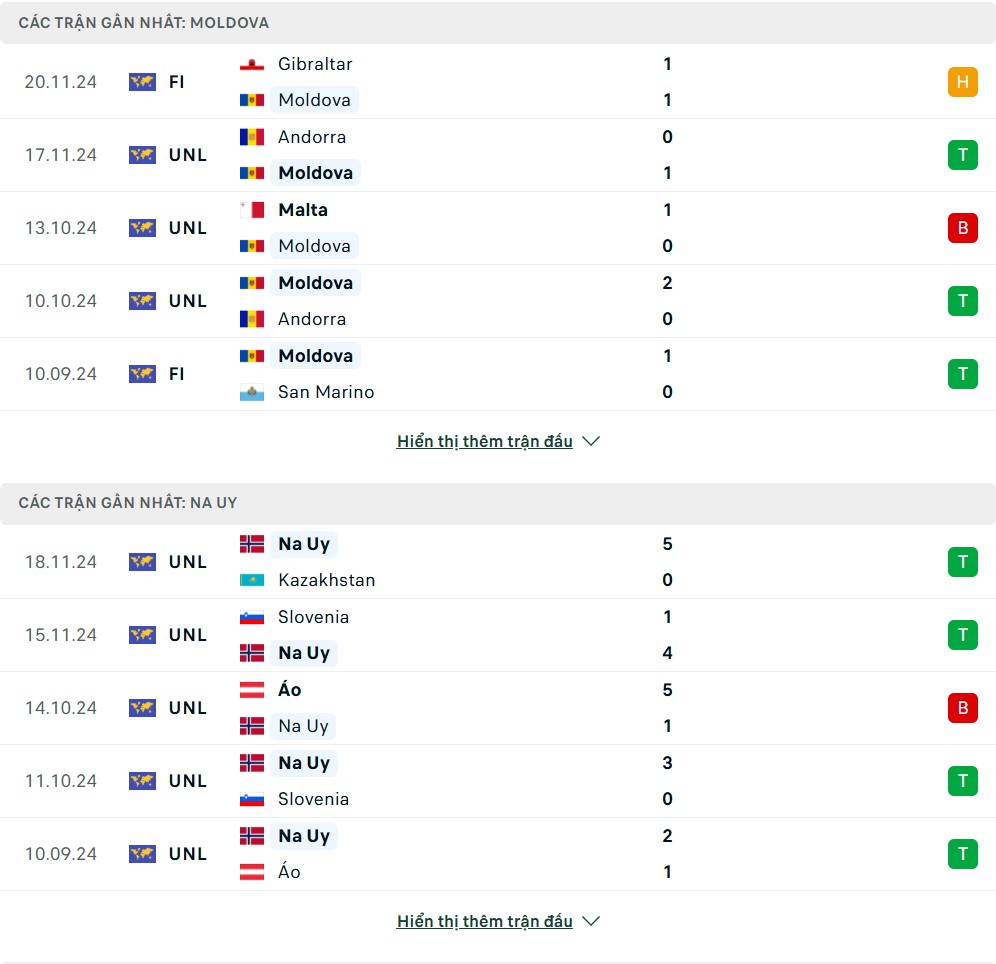Click the San Marino flag icon

[252, 392]
